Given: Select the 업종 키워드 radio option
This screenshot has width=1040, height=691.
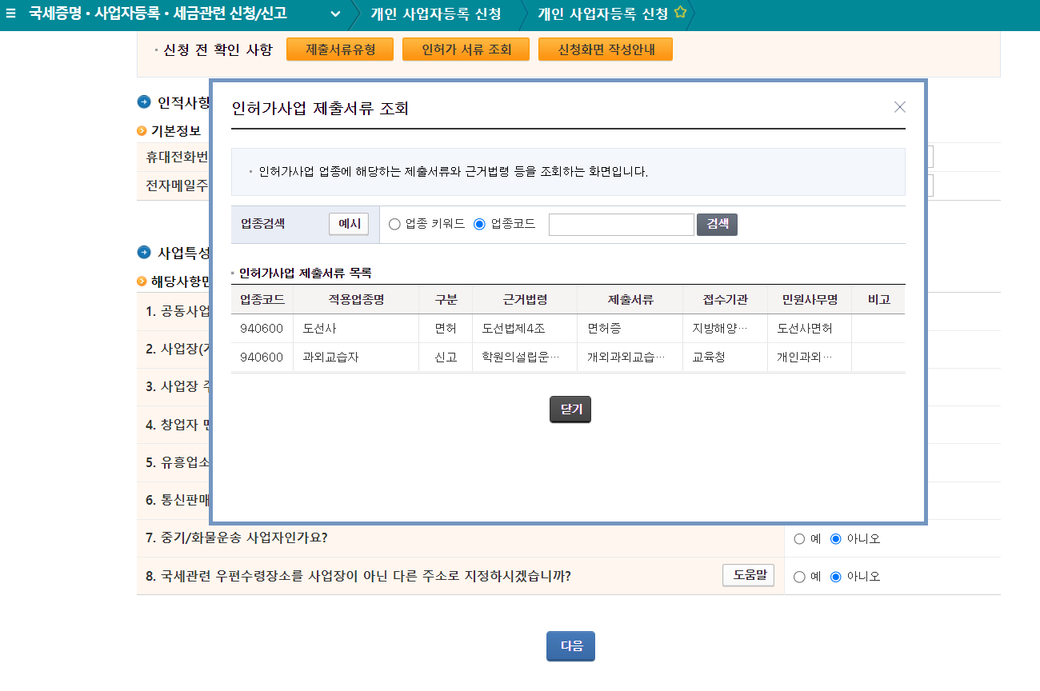Looking at the screenshot, I should [x=394, y=224].
